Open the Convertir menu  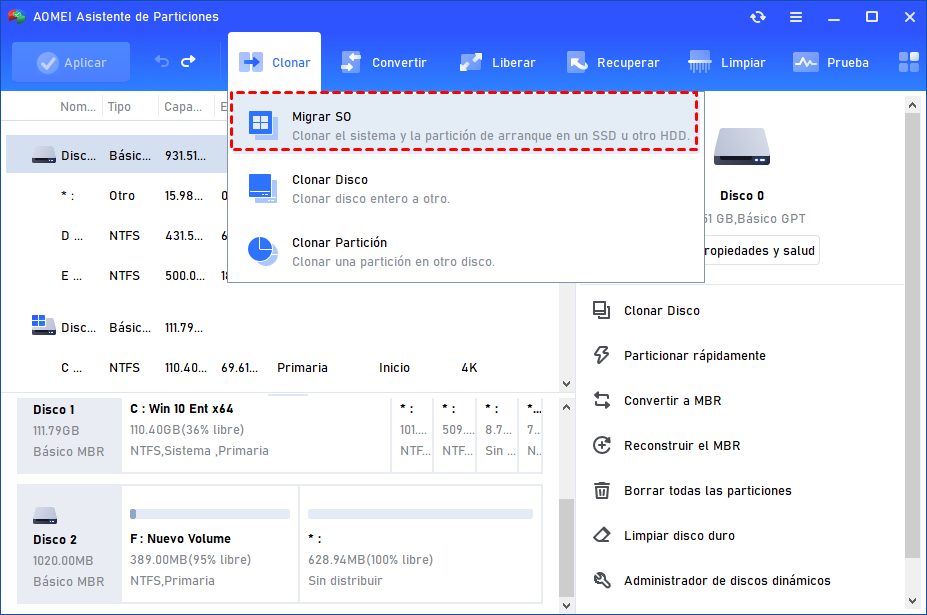tap(384, 62)
